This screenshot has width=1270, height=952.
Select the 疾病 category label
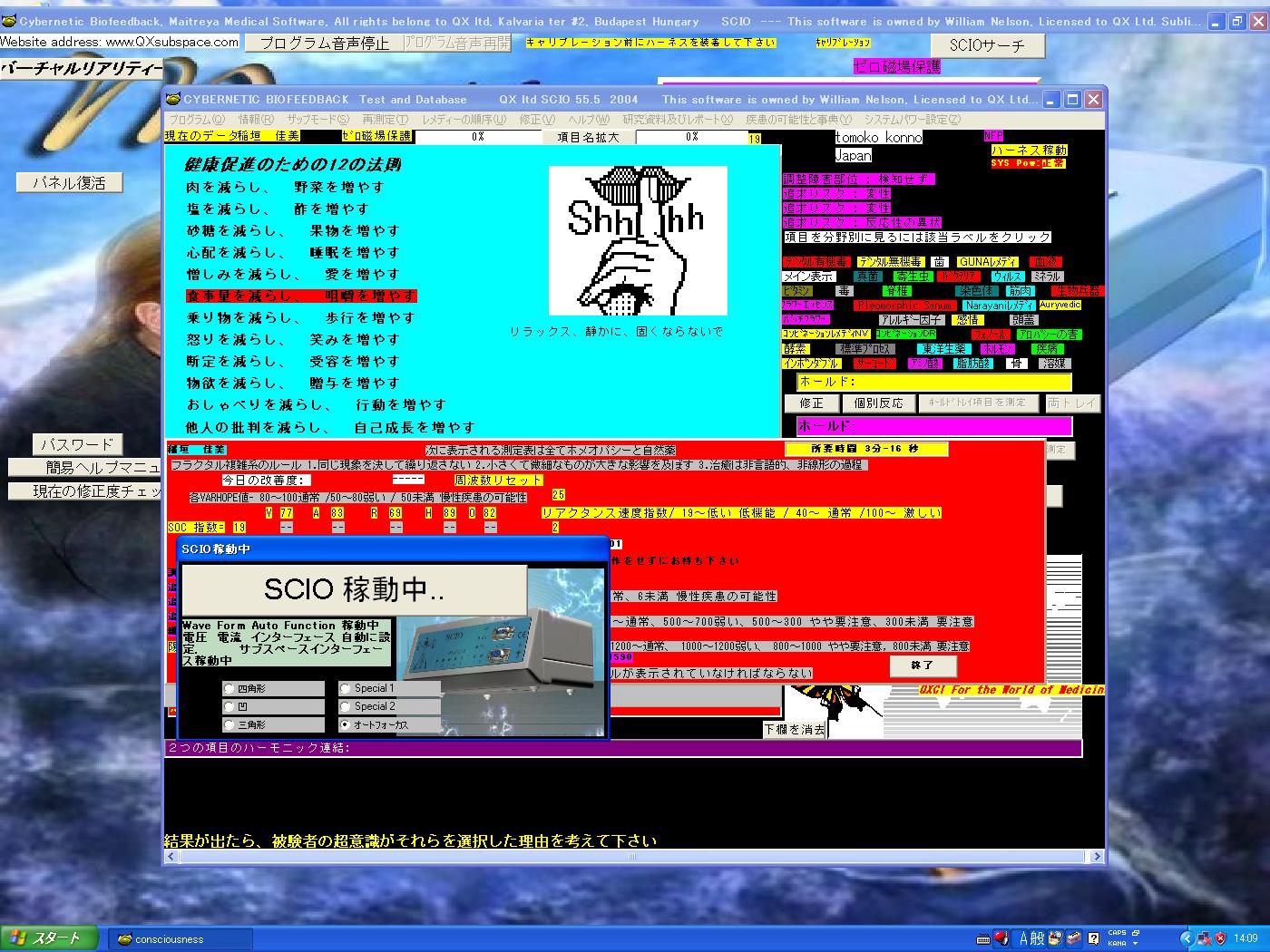click(1048, 349)
